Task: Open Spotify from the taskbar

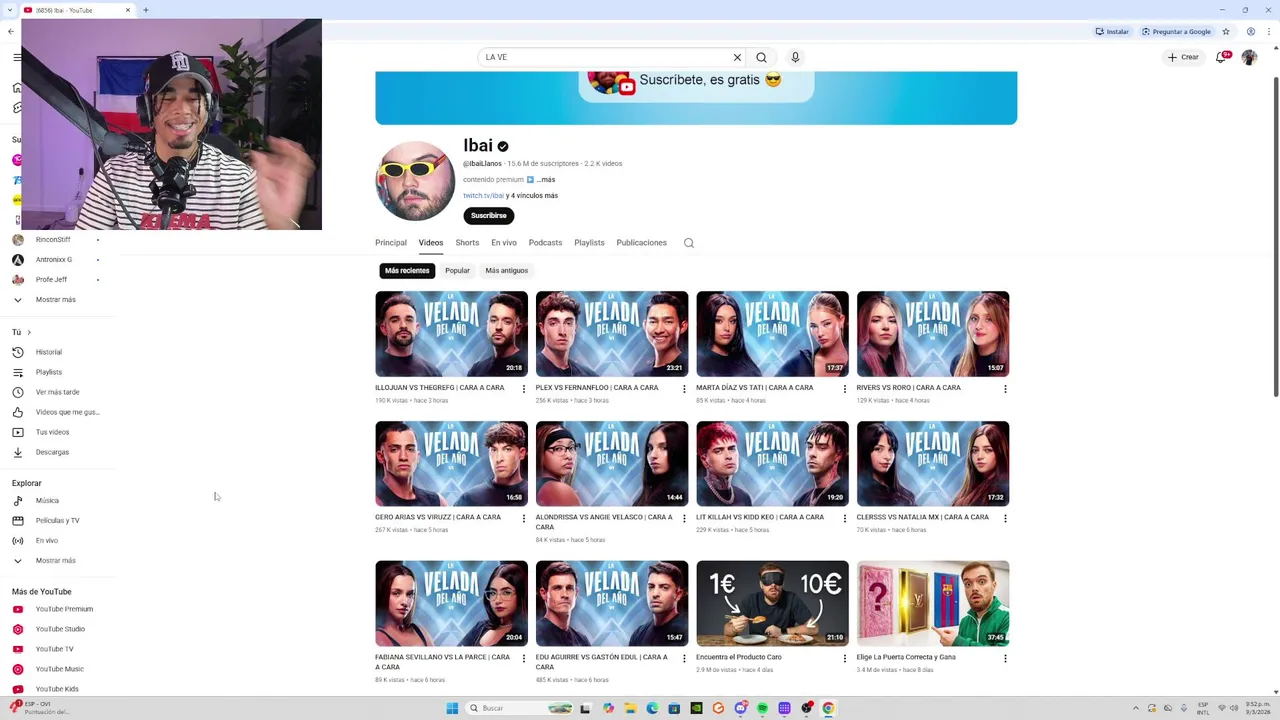Action: pyautogui.click(x=762, y=708)
